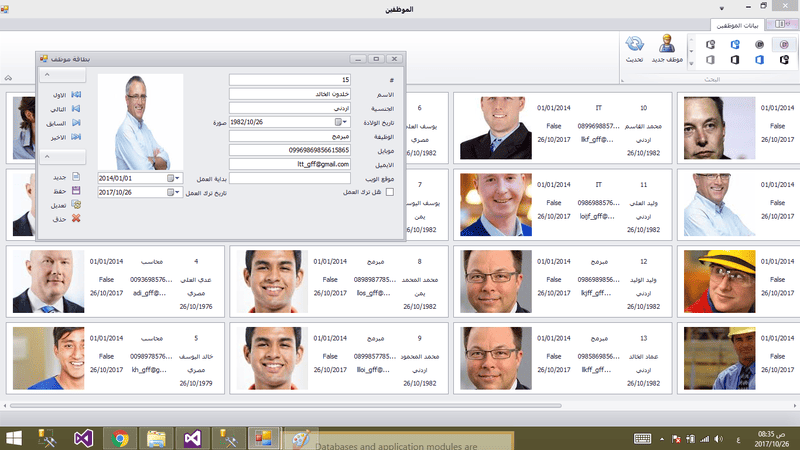Select the blue Office gallery icon in bottom row
800x450 pixels.
click(x=760, y=60)
